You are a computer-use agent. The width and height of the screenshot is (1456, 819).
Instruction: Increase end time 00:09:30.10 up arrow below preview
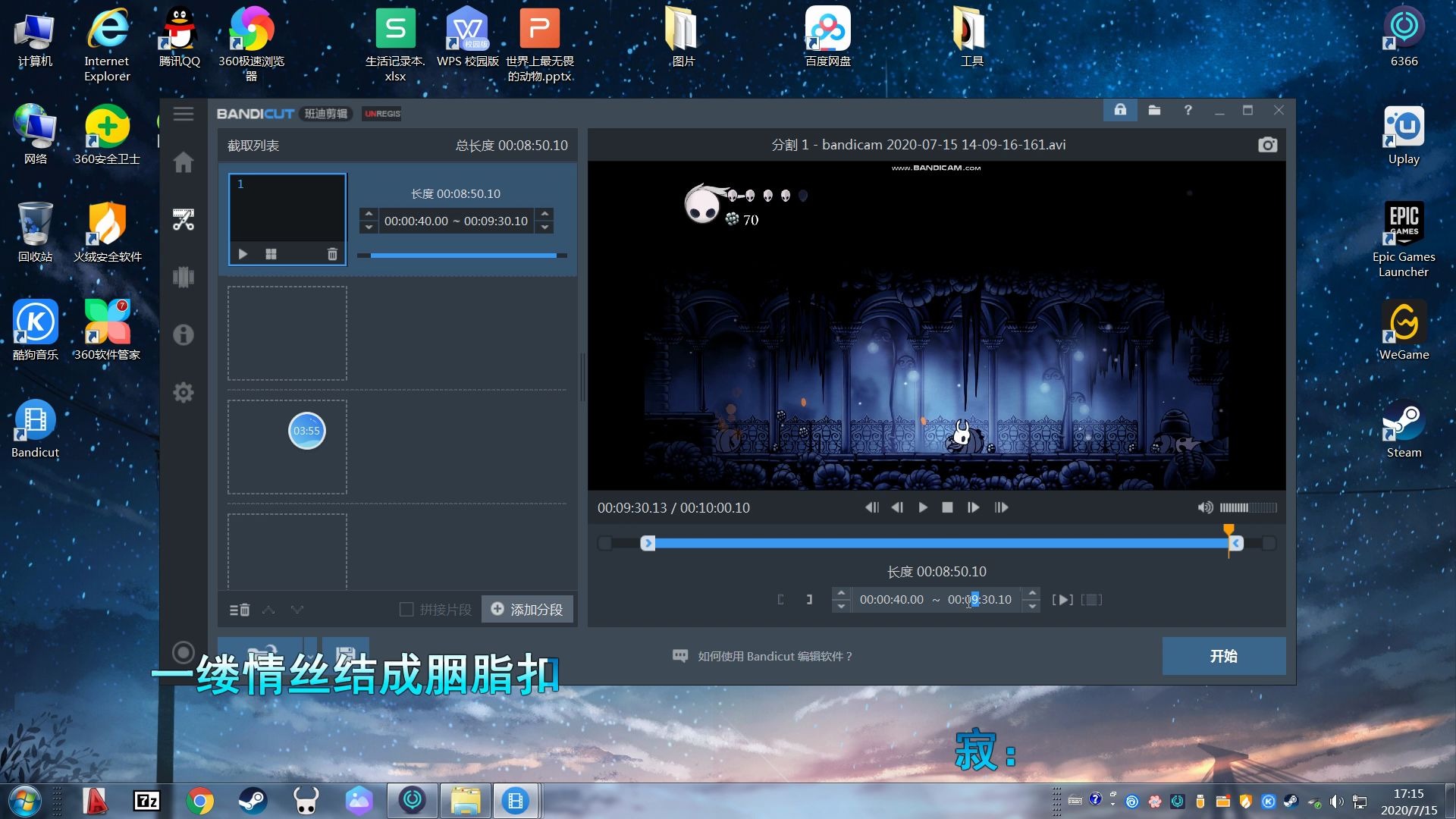pyautogui.click(x=1031, y=592)
